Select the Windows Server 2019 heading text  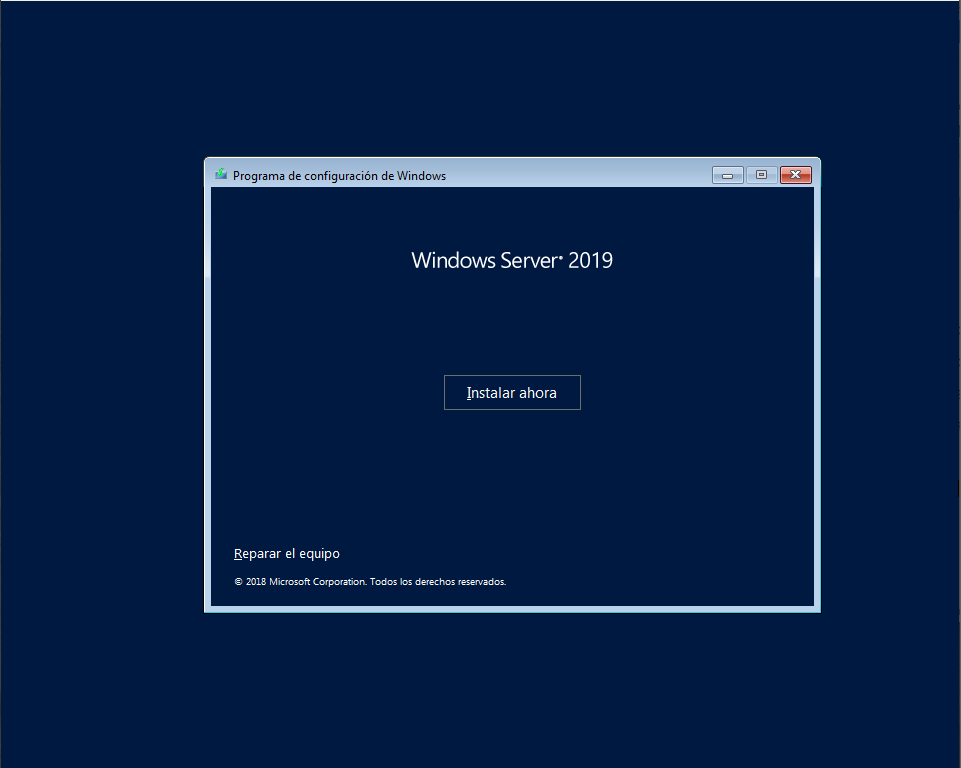tap(512, 260)
